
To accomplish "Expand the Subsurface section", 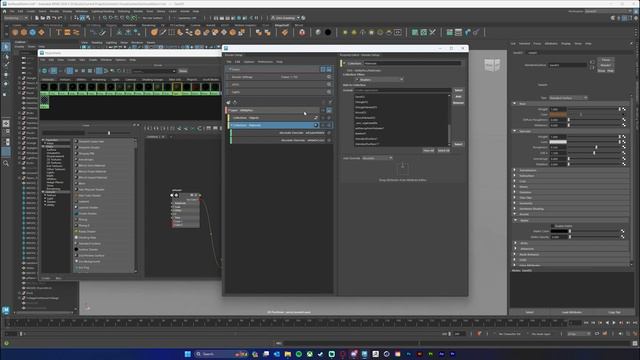I will point(515,176).
